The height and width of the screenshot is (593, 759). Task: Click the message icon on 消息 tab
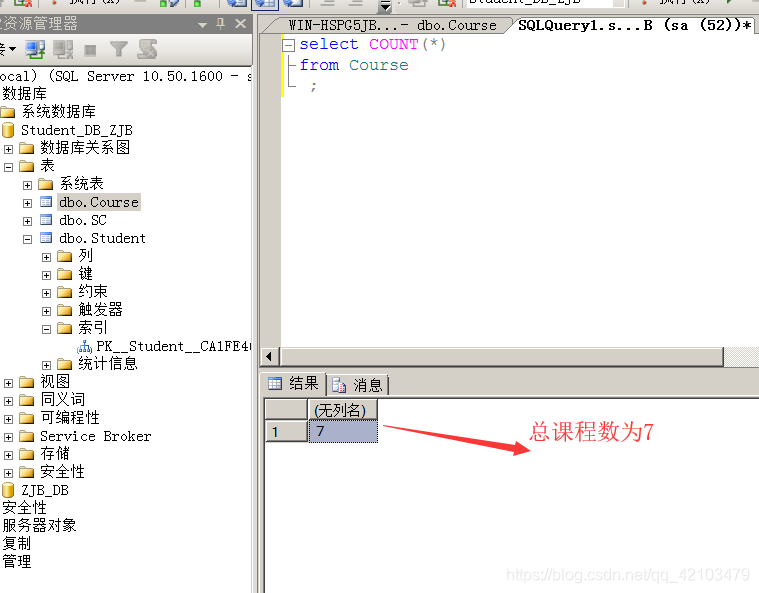click(x=339, y=385)
